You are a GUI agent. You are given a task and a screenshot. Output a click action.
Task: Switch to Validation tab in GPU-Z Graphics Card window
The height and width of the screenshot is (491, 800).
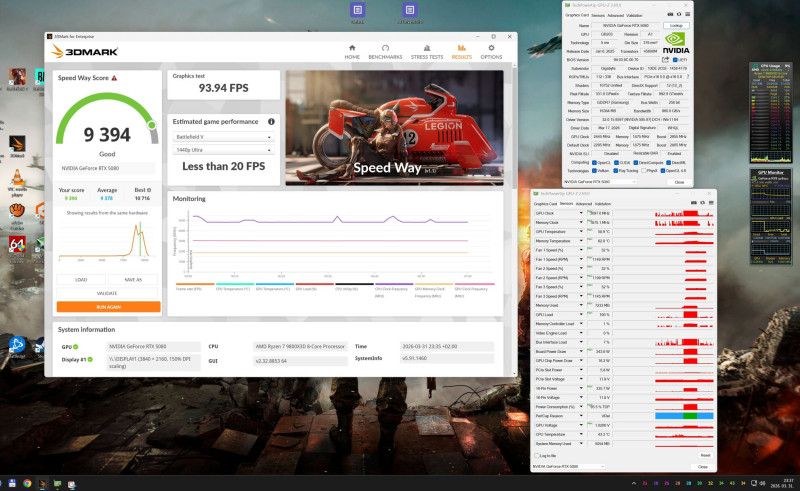coord(634,15)
